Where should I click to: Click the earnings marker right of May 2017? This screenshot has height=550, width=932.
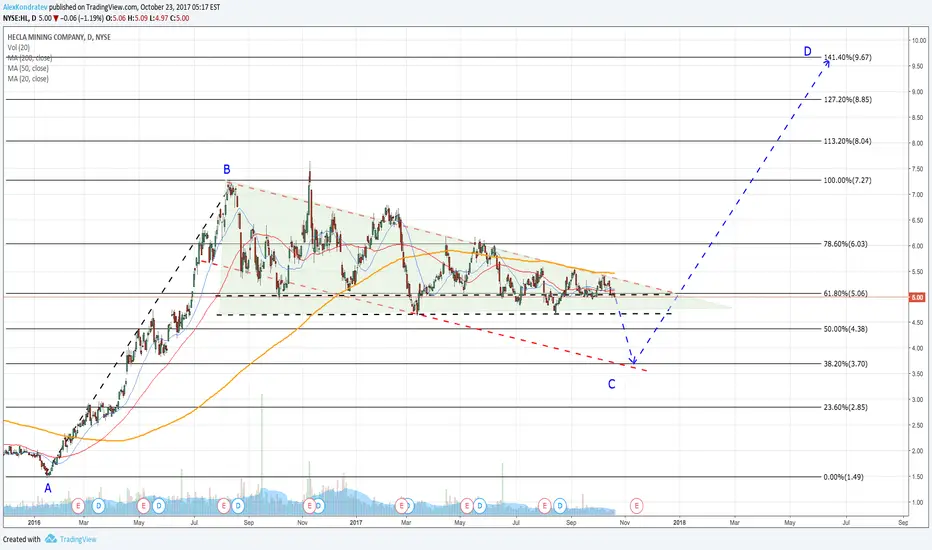tap(467, 506)
